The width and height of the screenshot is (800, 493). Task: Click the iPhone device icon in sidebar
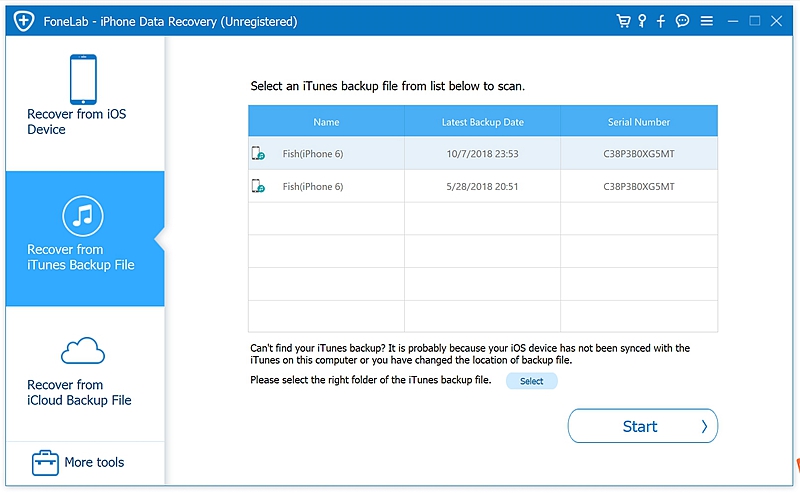point(83,79)
